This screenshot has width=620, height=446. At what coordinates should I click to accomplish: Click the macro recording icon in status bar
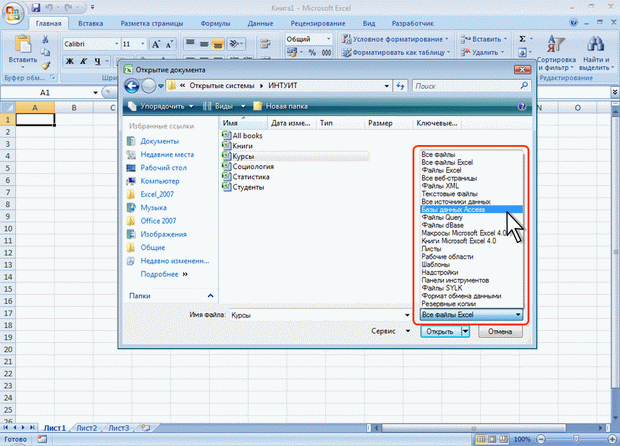(42, 439)
